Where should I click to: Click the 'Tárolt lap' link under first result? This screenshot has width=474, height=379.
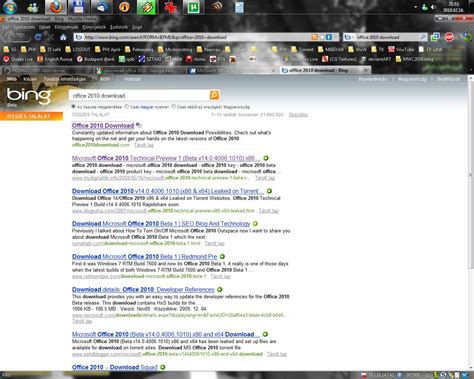[144, 145]
